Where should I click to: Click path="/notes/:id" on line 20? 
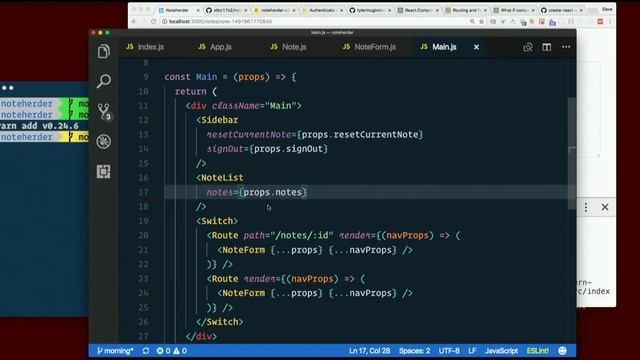click(289, 236)
